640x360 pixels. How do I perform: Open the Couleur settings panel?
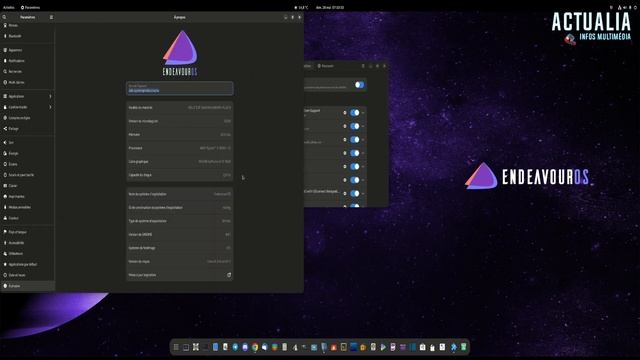point(27,218)
